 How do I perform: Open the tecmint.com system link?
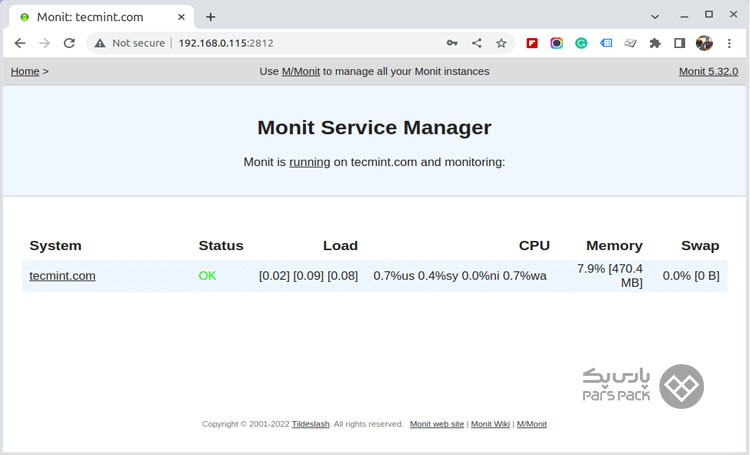click(62, 276)
